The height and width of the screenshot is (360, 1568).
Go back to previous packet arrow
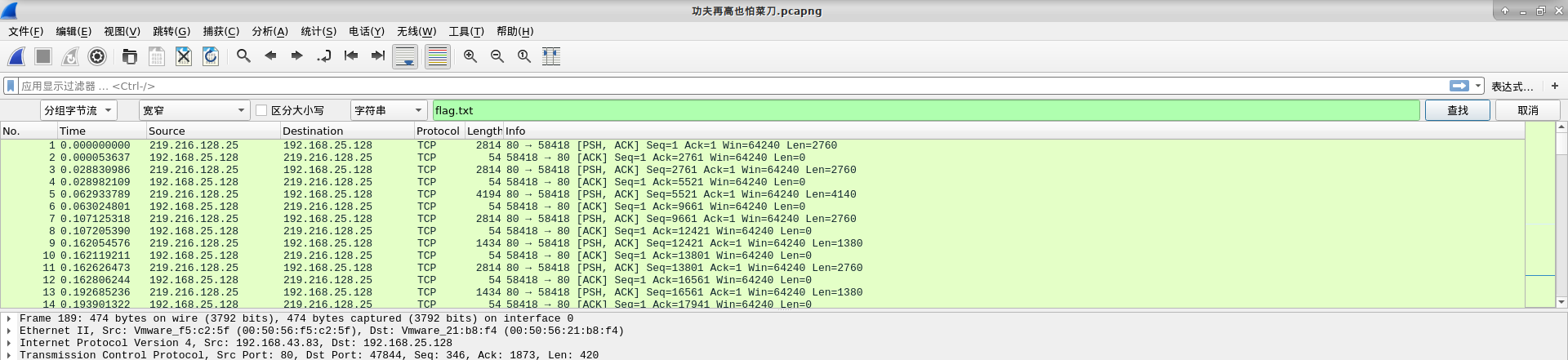270,56
